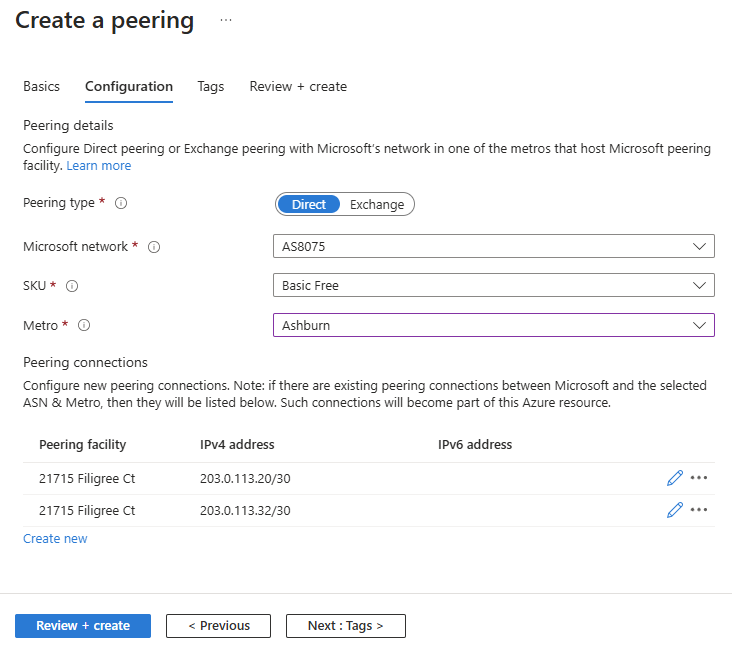732x651 pixels.
Task: Click Create new peering connection link
Action: pos(55,539)
